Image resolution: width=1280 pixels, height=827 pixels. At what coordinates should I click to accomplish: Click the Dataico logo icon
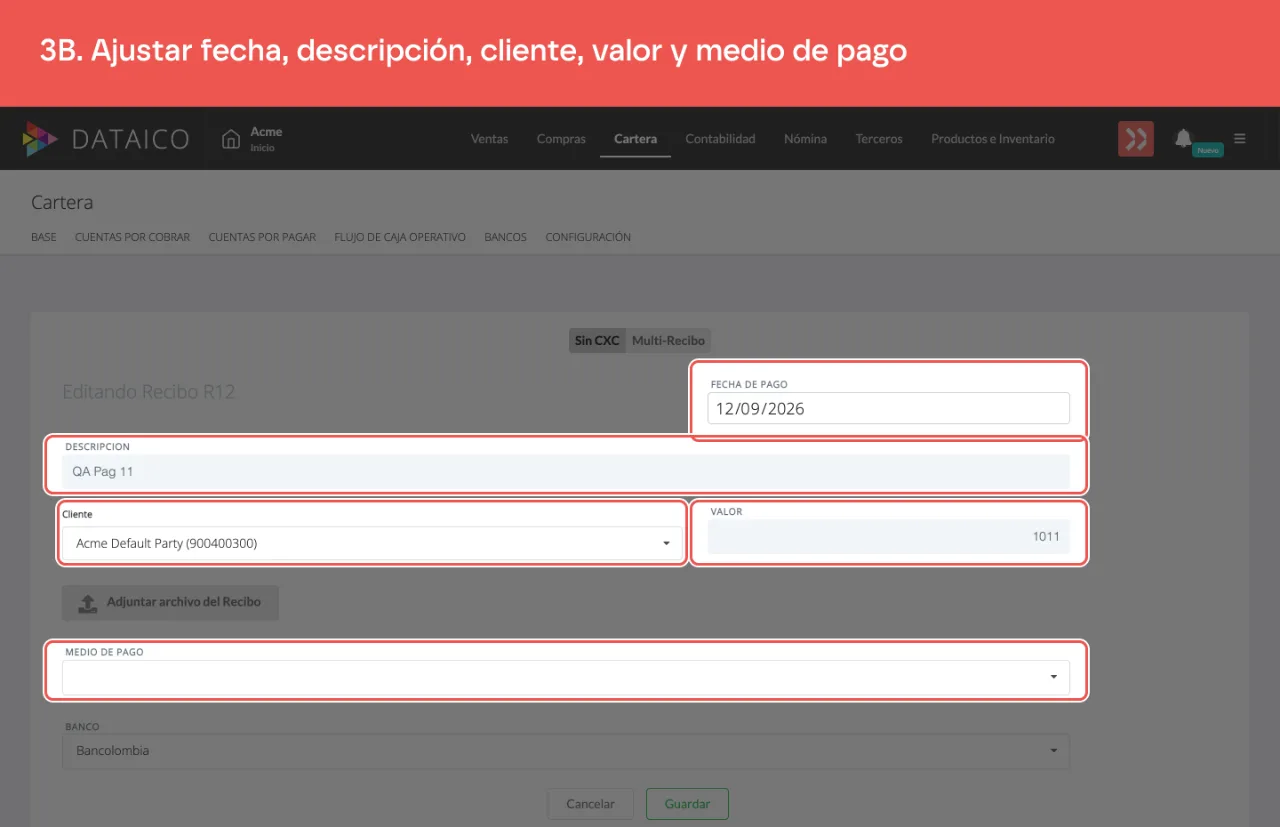point(40,139)
